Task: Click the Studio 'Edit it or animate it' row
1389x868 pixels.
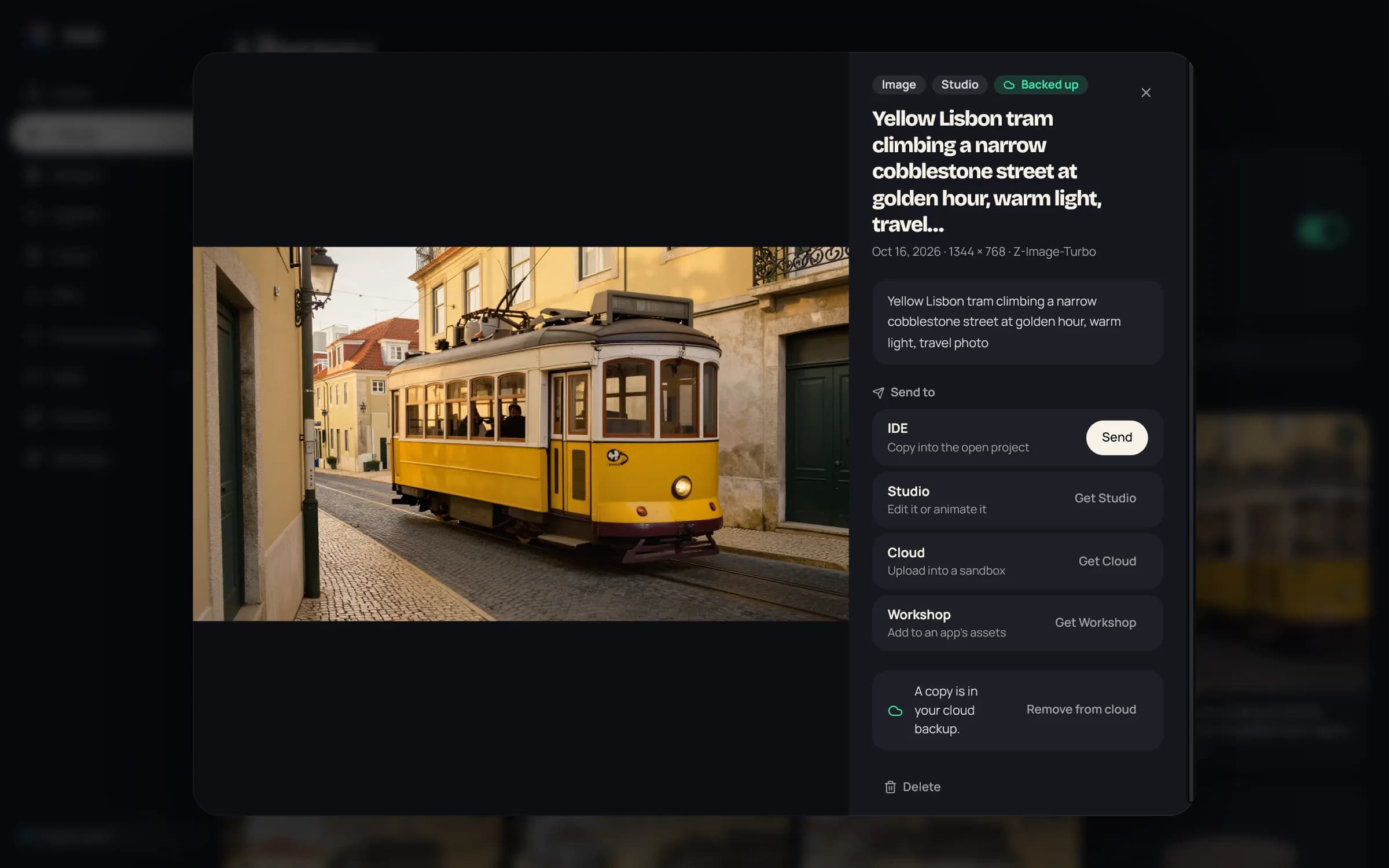Action: [1017, 499]
